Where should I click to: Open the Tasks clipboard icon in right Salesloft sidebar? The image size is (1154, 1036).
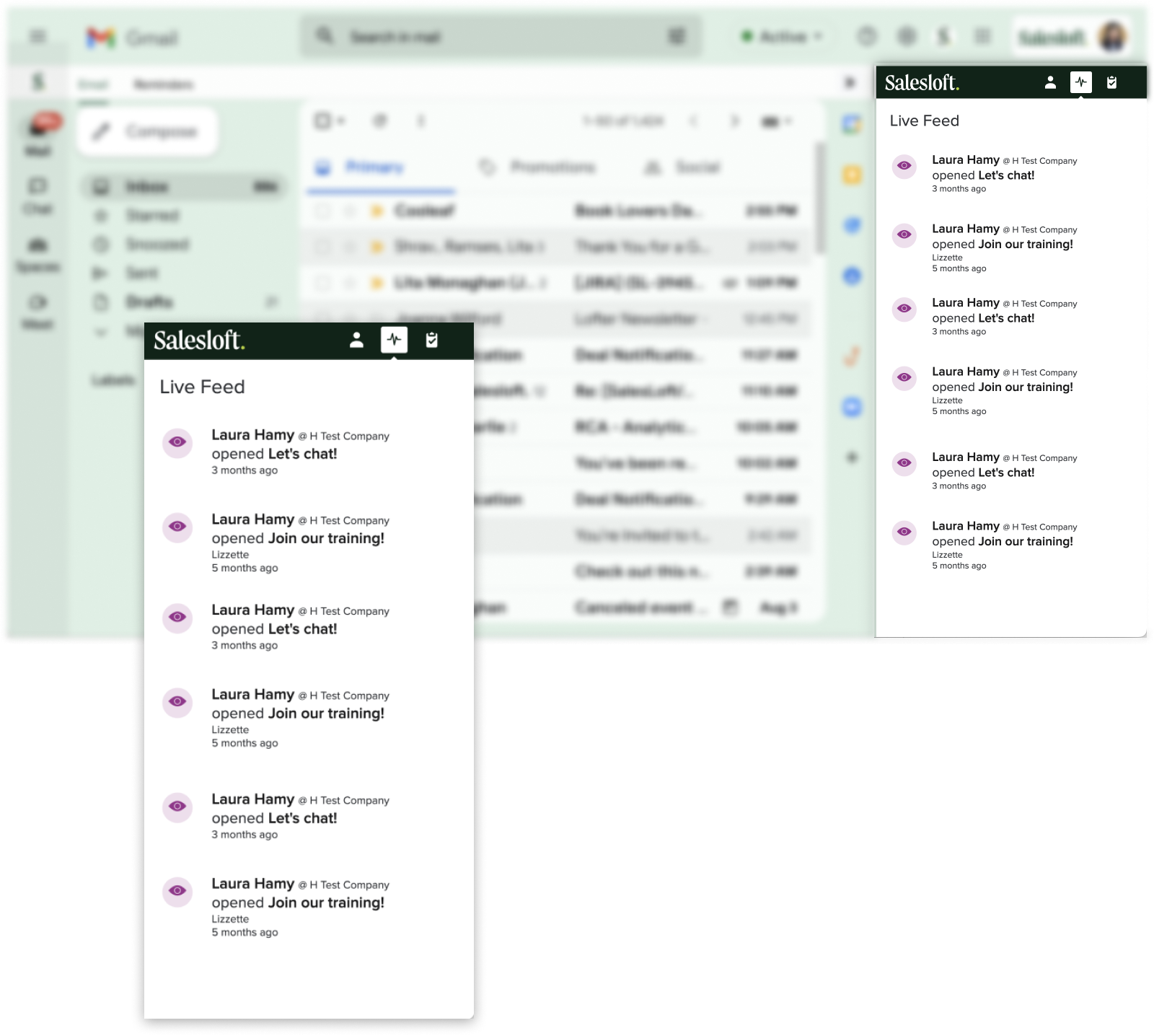coord(1111,83)
